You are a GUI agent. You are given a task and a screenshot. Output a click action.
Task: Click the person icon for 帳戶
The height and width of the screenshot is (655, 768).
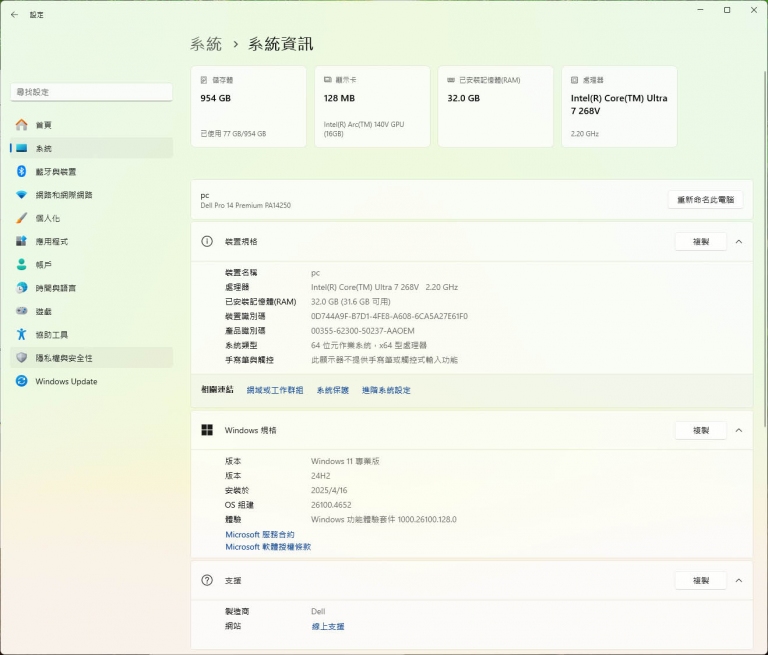click(22, 265)
